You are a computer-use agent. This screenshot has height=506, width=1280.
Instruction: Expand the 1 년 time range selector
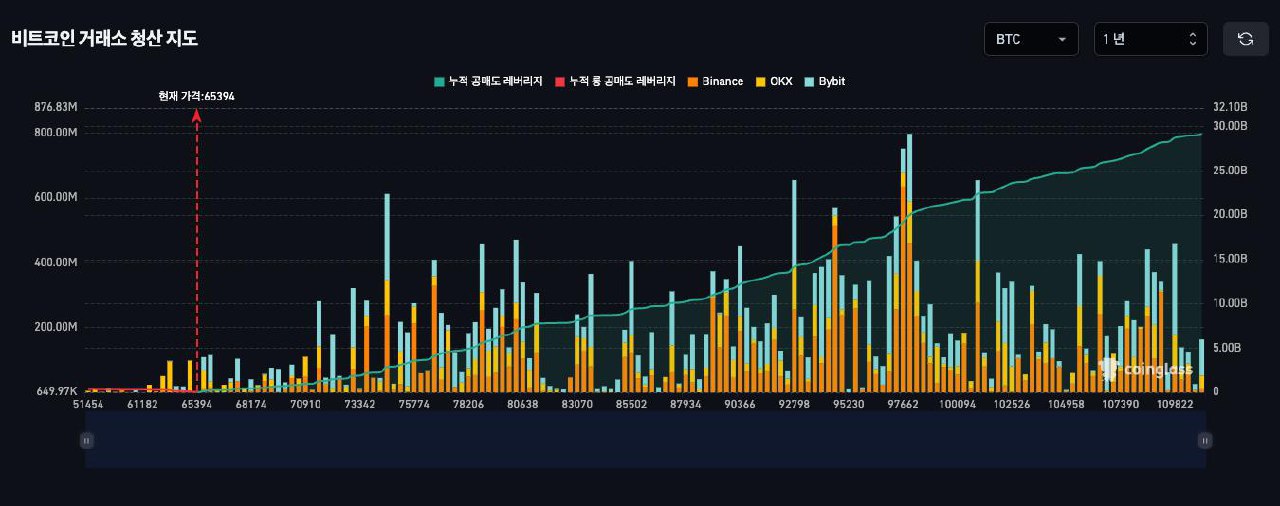coord(1150,39)
